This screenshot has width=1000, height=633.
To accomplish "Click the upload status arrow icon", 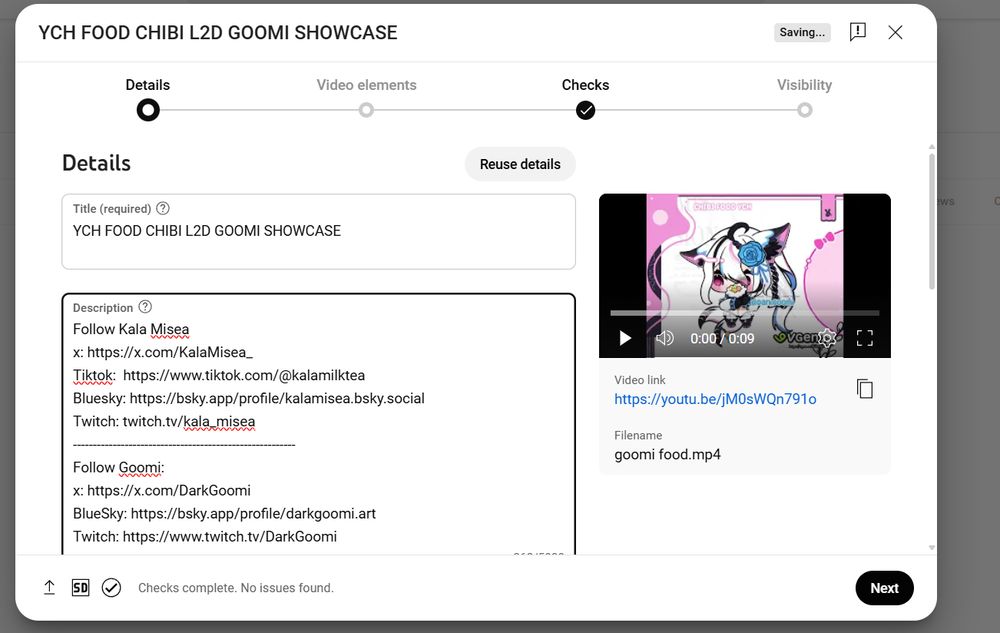I will (x=49, y=588).
